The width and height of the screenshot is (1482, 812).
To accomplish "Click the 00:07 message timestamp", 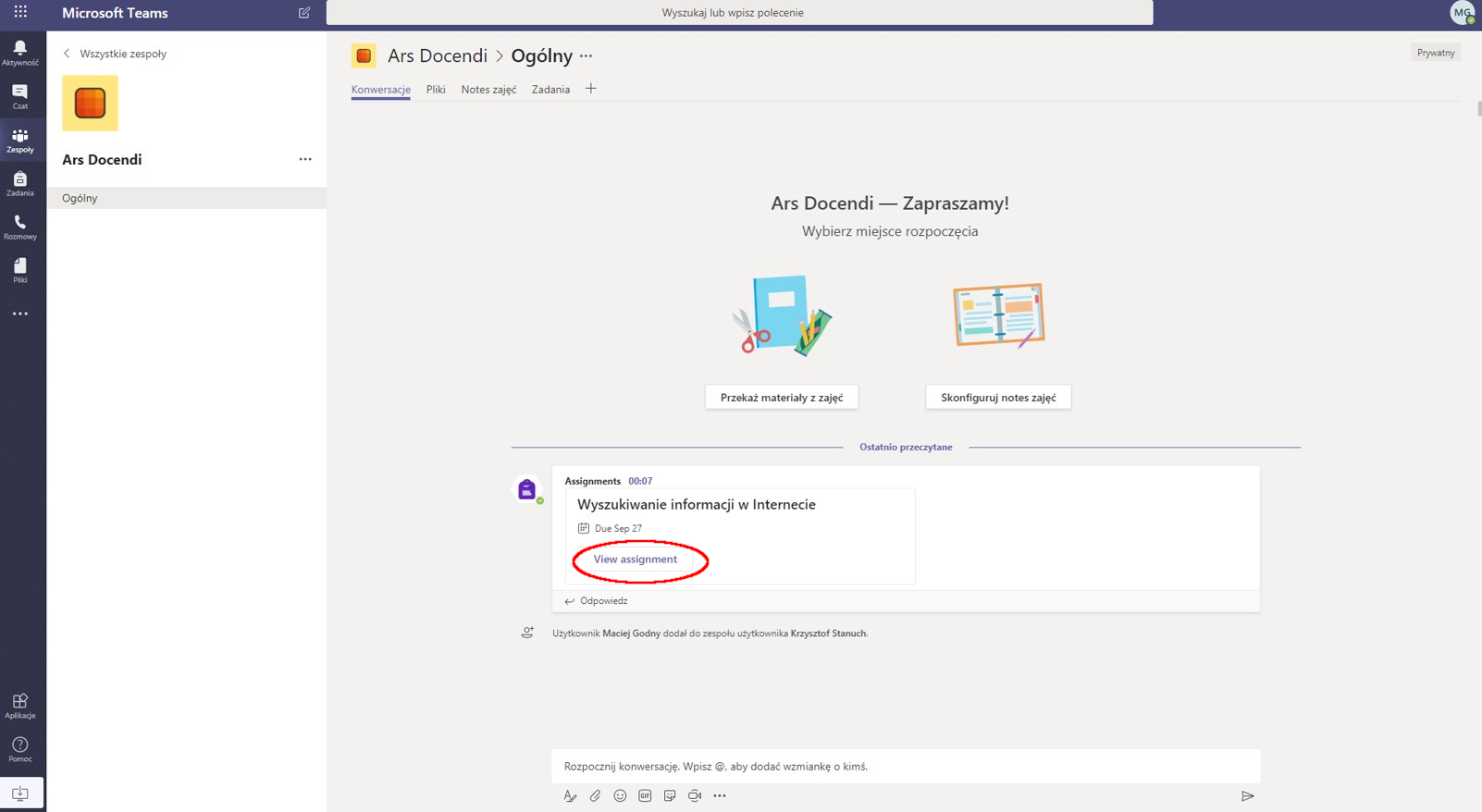I will tap(640, 481).
